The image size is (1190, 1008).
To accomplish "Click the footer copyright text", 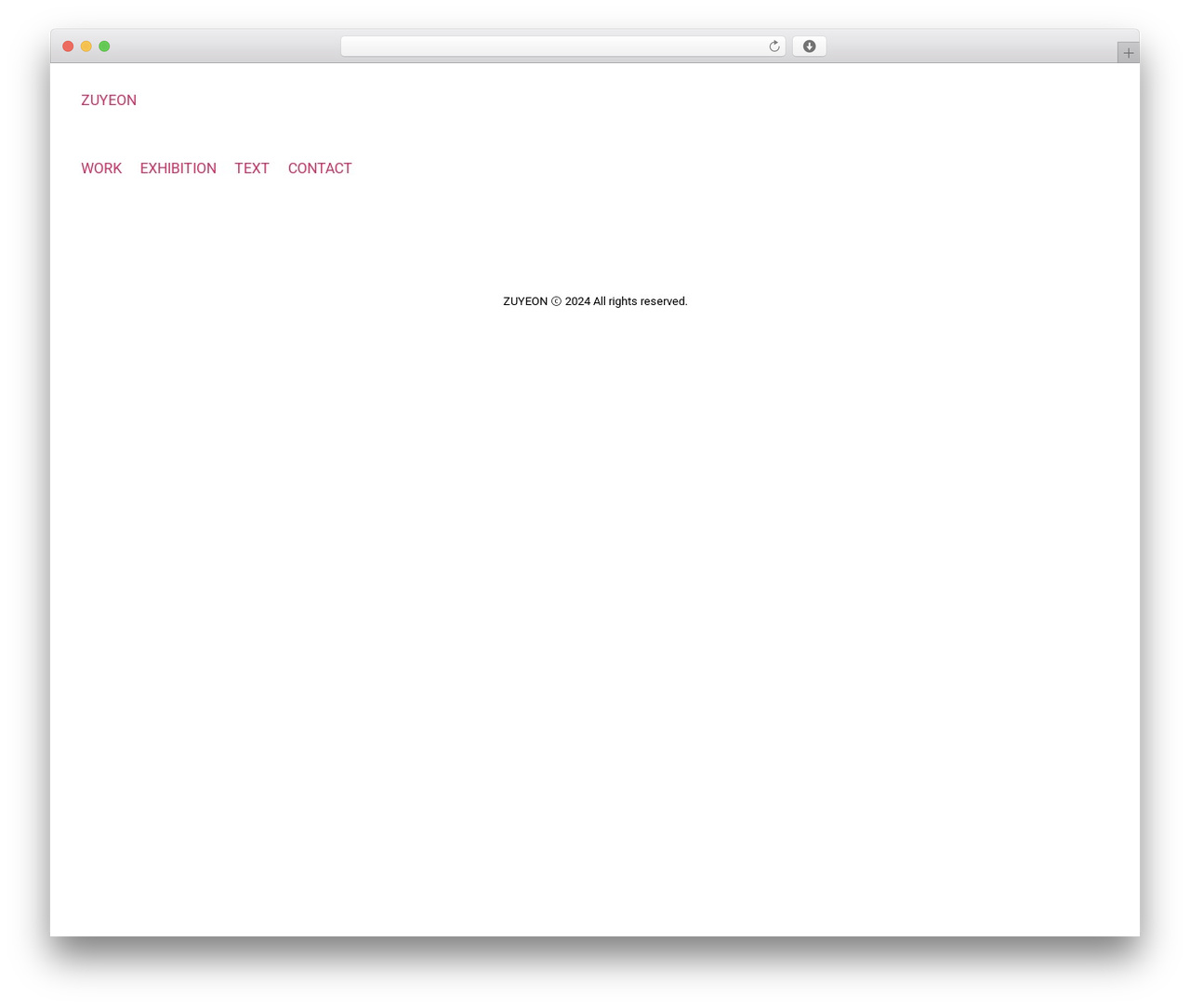I will [595, 301].
